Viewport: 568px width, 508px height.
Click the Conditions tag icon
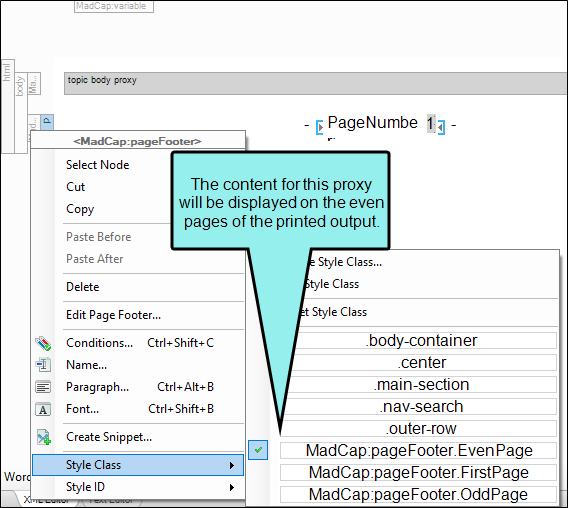[43, 343]
